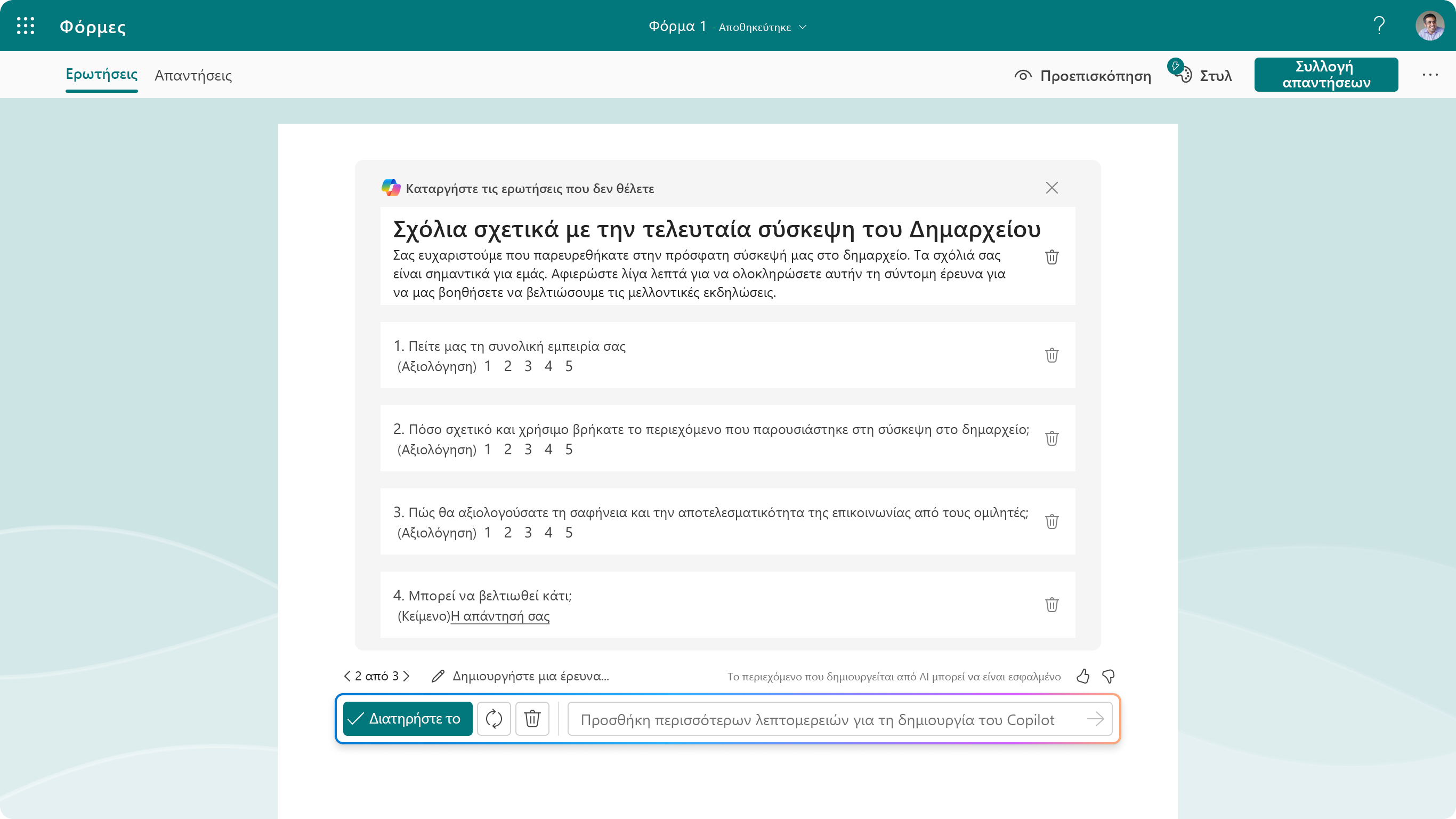1456x819 pixels.
Task: Switch to the Απαντήσεις tab
Action: pos(193,76)
